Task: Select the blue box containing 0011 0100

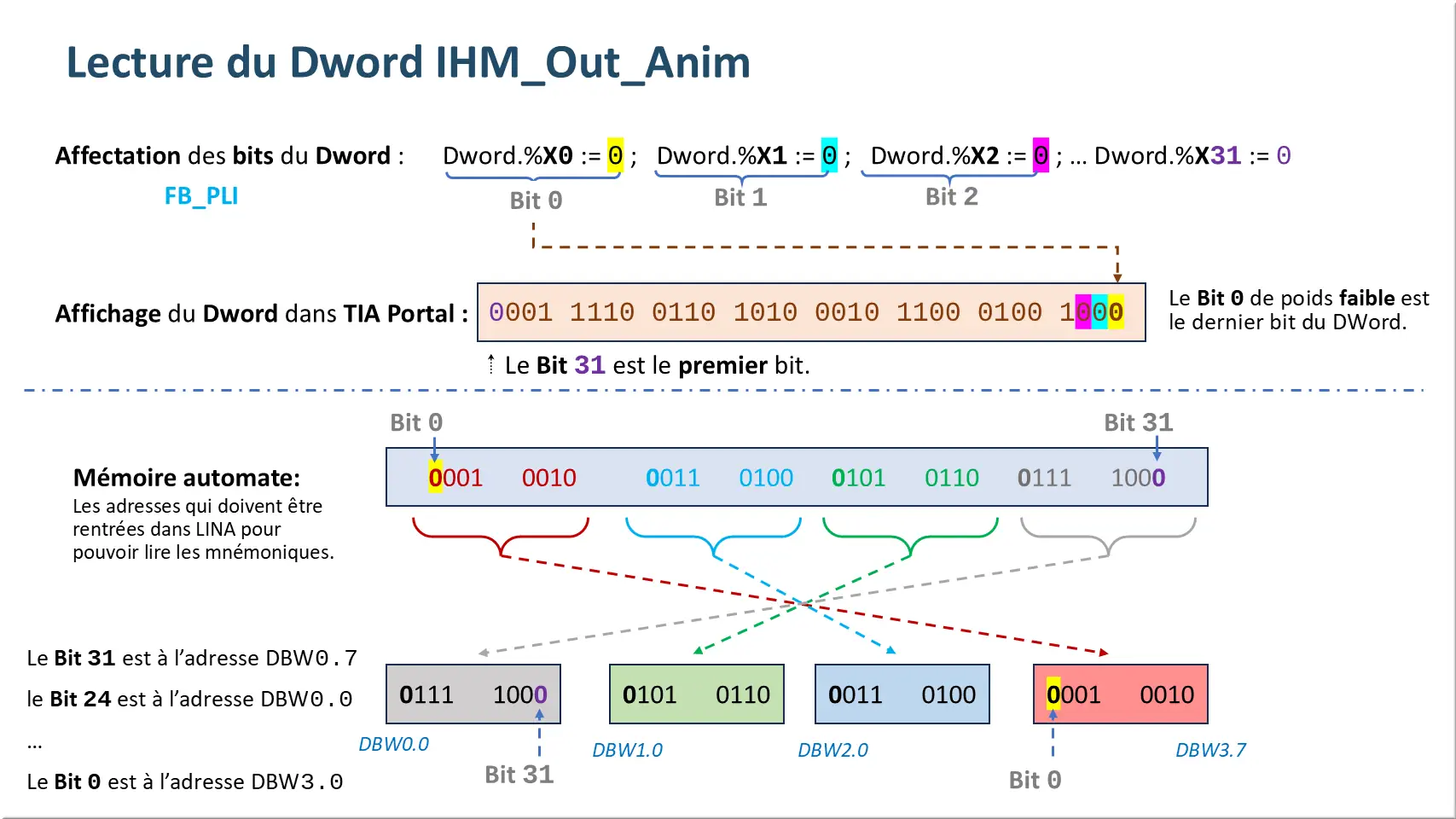Action: click(x=902, y=694)
